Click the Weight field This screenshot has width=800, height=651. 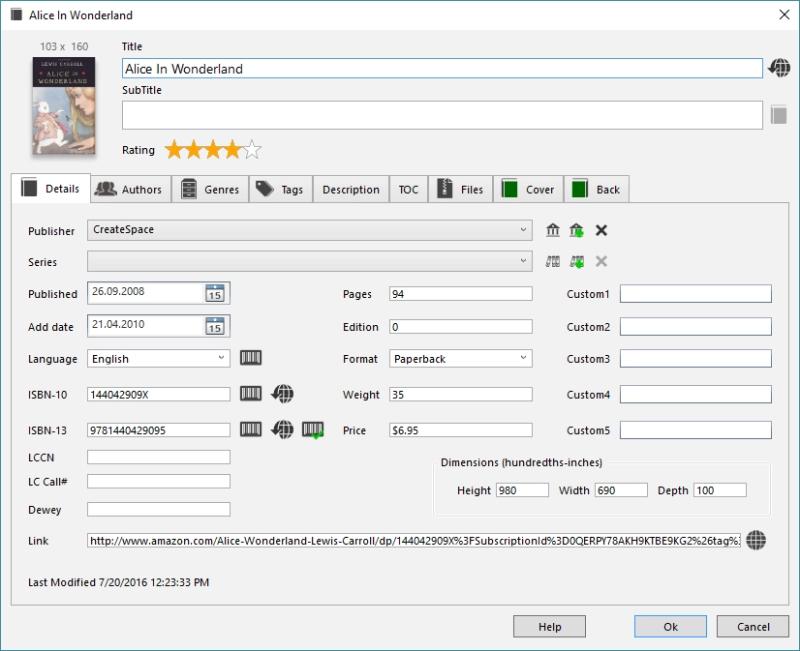tap(461, 394)
